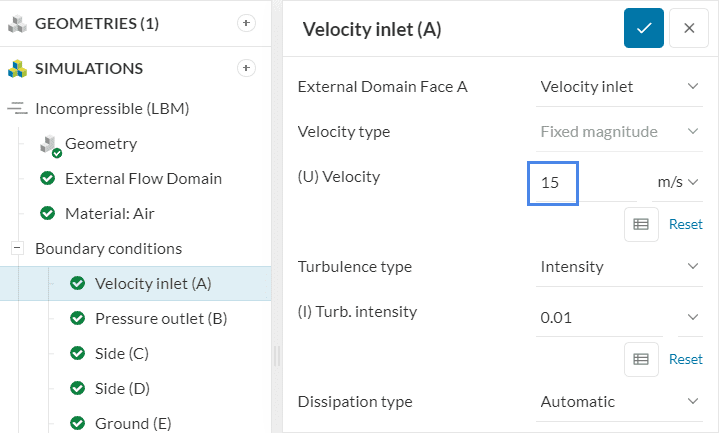Open the Dissipation type dropdown

[618, 402]
